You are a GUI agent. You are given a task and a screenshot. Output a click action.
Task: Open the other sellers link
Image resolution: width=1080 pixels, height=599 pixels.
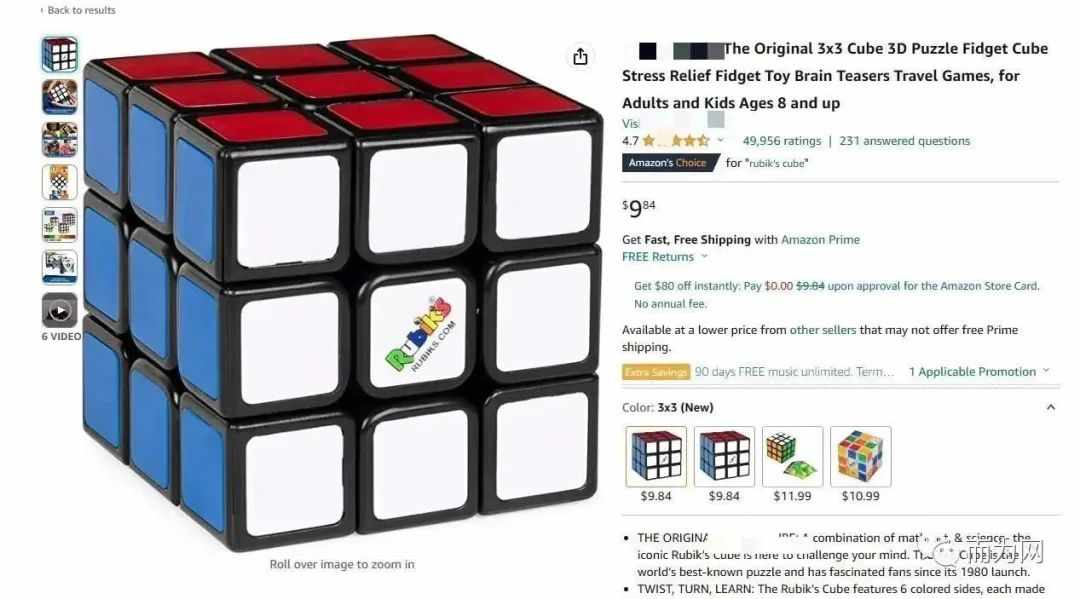(822, 330)
